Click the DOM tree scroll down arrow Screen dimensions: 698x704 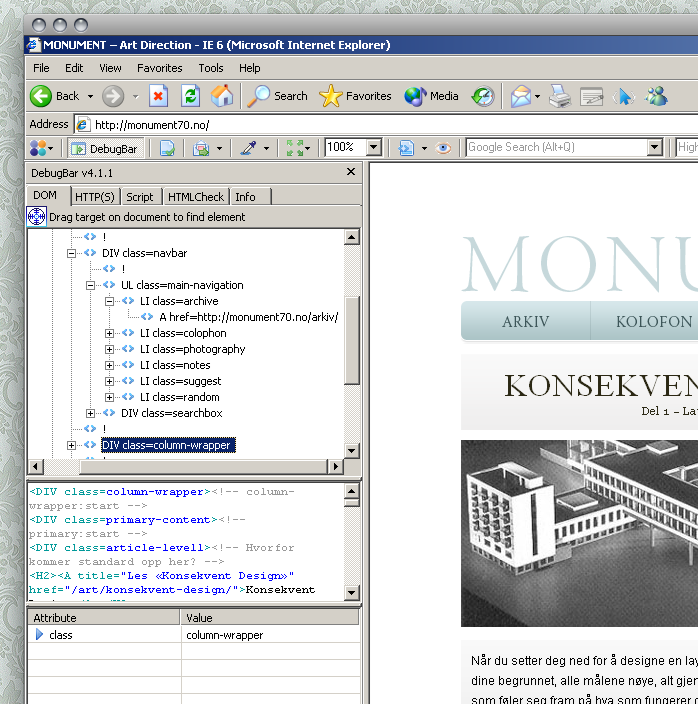[351, 450]
